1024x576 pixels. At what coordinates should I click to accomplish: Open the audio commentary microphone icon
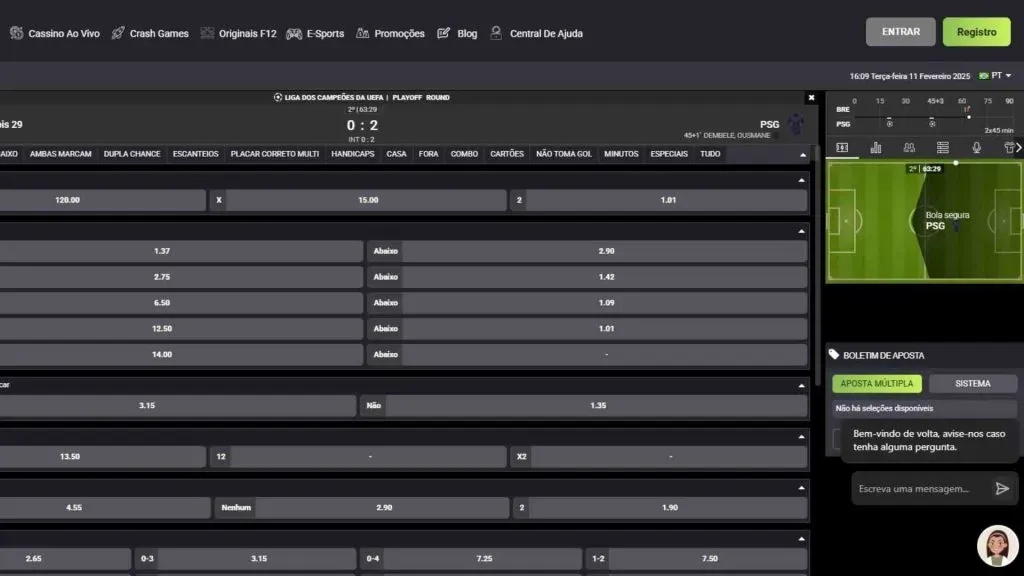[977, 148]
